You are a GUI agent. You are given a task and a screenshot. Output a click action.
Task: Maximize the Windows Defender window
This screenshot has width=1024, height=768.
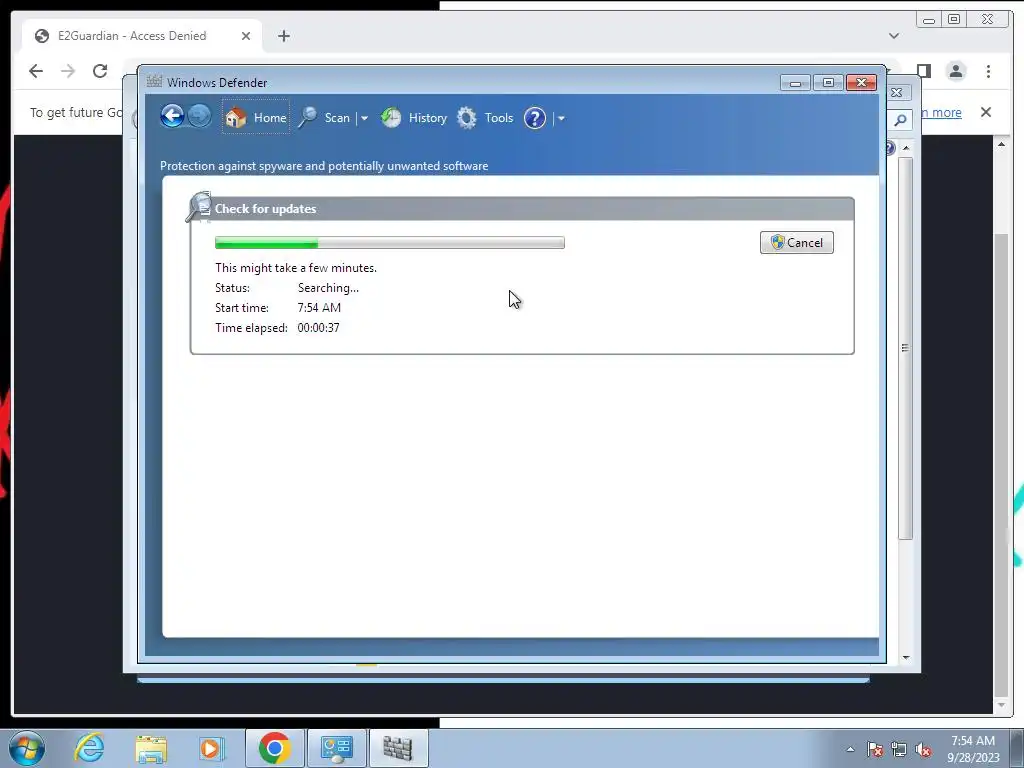click(828, 82)
